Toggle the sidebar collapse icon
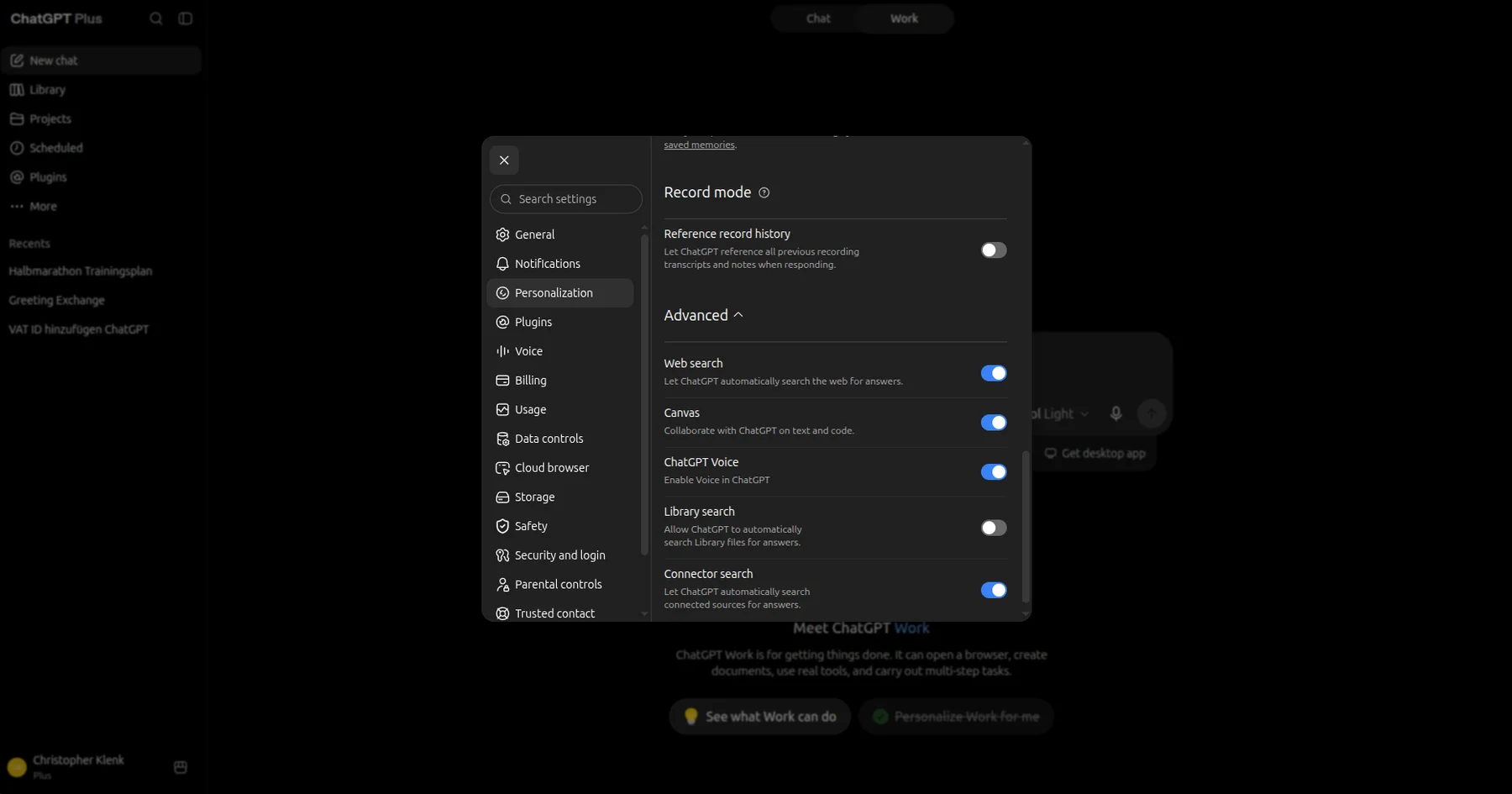The image size is (1512, 794). pos(186,18)
